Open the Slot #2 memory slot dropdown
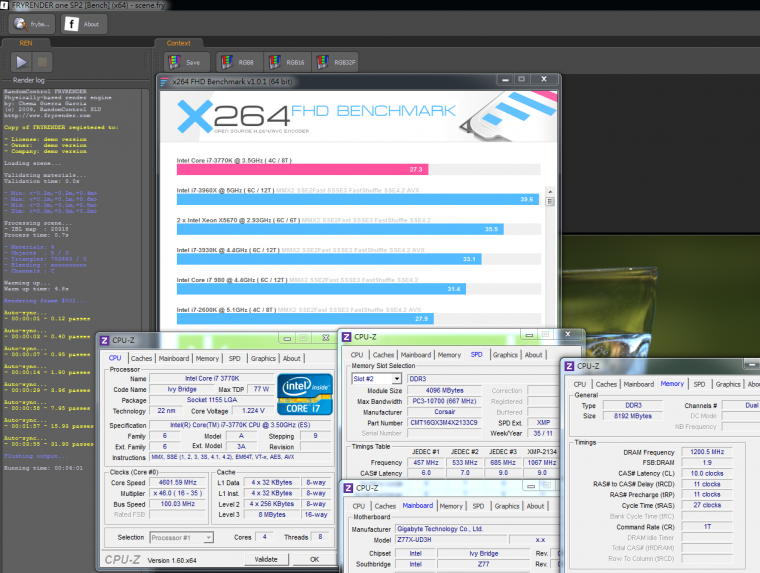The image size is (760, 573). [375, 379]
